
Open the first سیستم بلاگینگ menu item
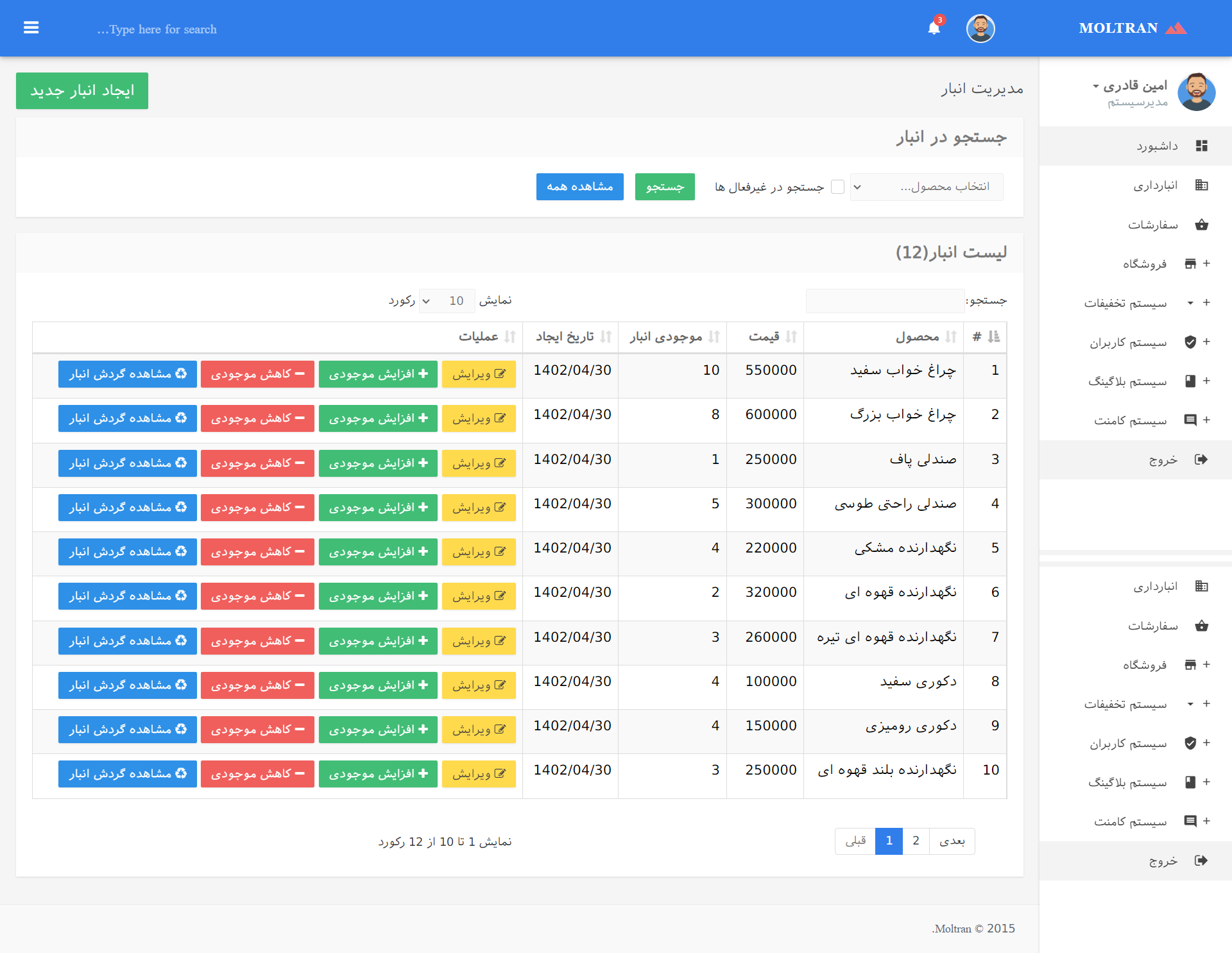[x=1127, y=381]
